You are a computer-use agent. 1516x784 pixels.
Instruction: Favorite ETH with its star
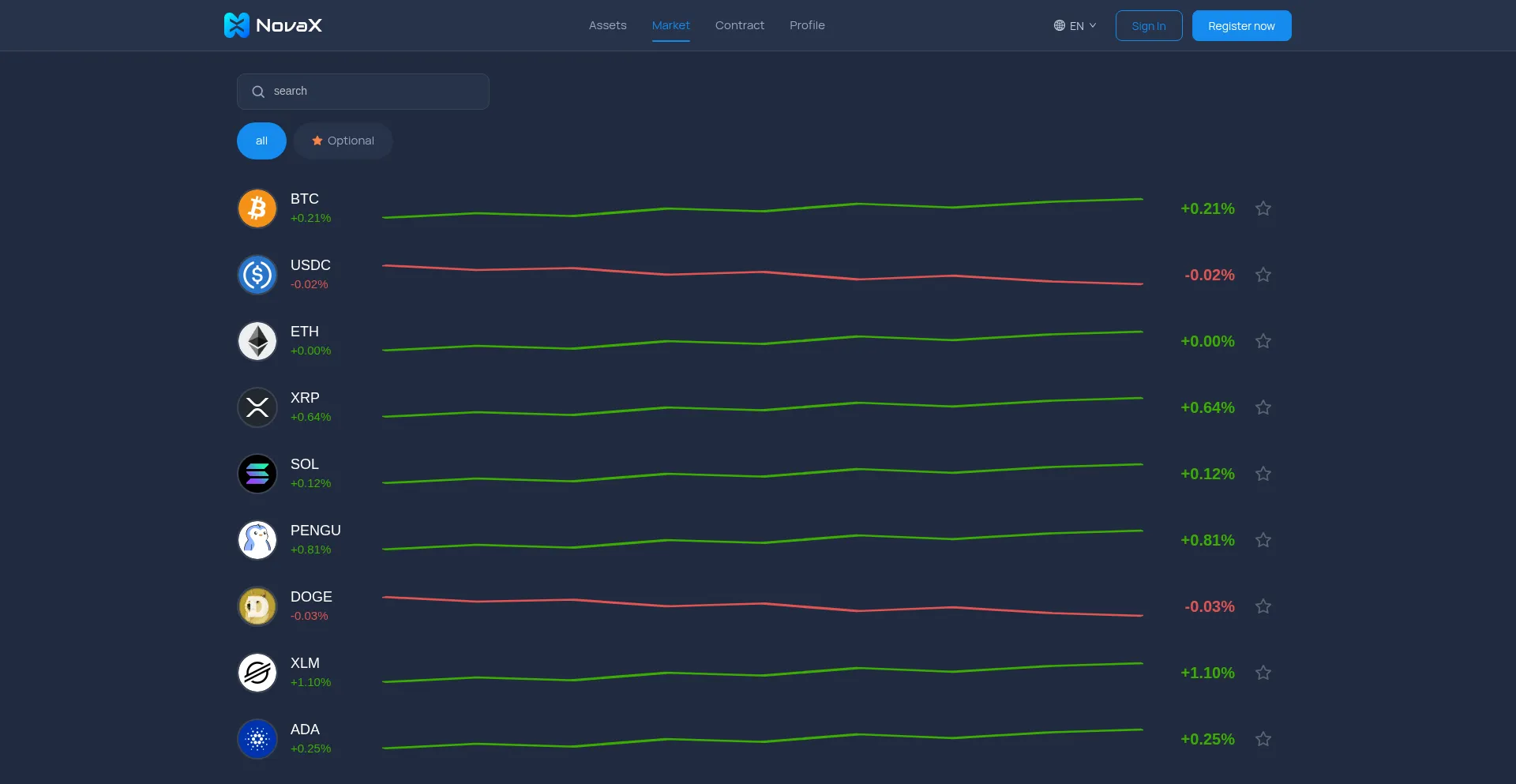coord(1263,341)
